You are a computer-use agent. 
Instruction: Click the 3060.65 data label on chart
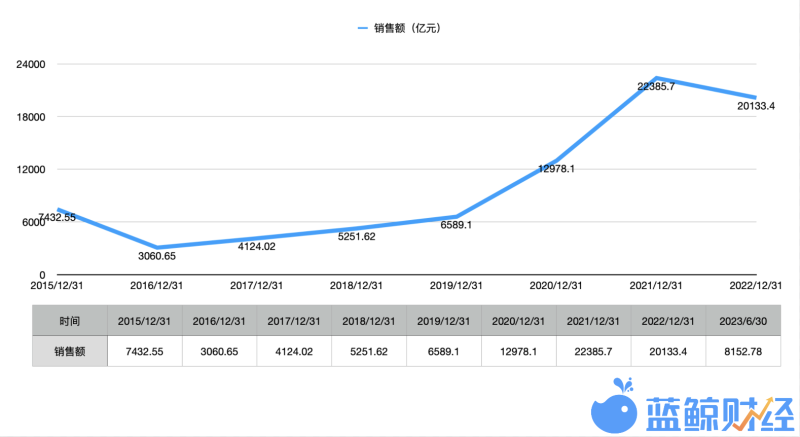[157, 256]
